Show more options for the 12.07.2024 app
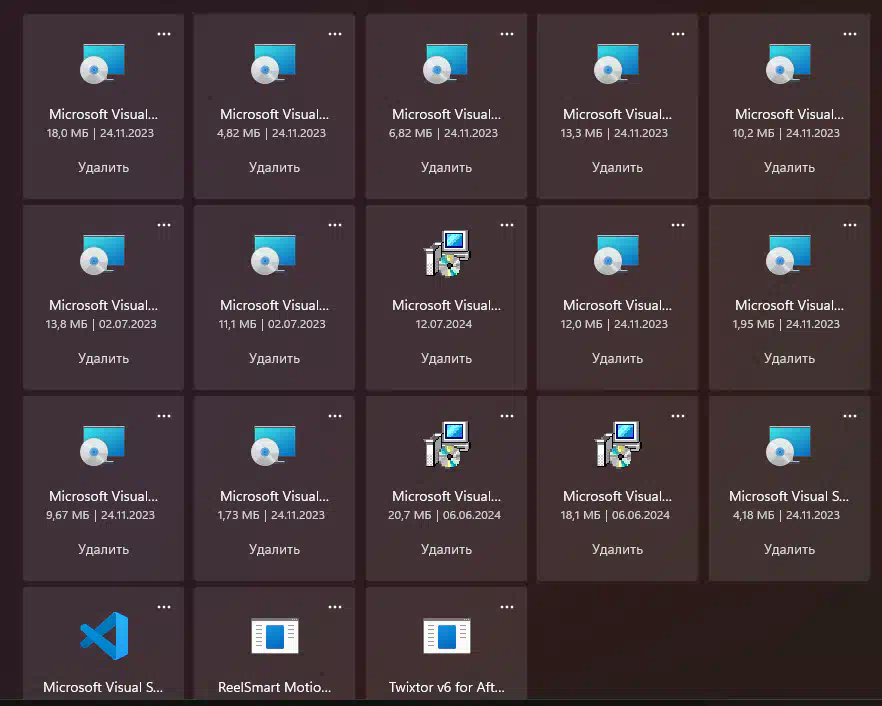The height and width of the screenshot is (706, 882). point(507,225)
